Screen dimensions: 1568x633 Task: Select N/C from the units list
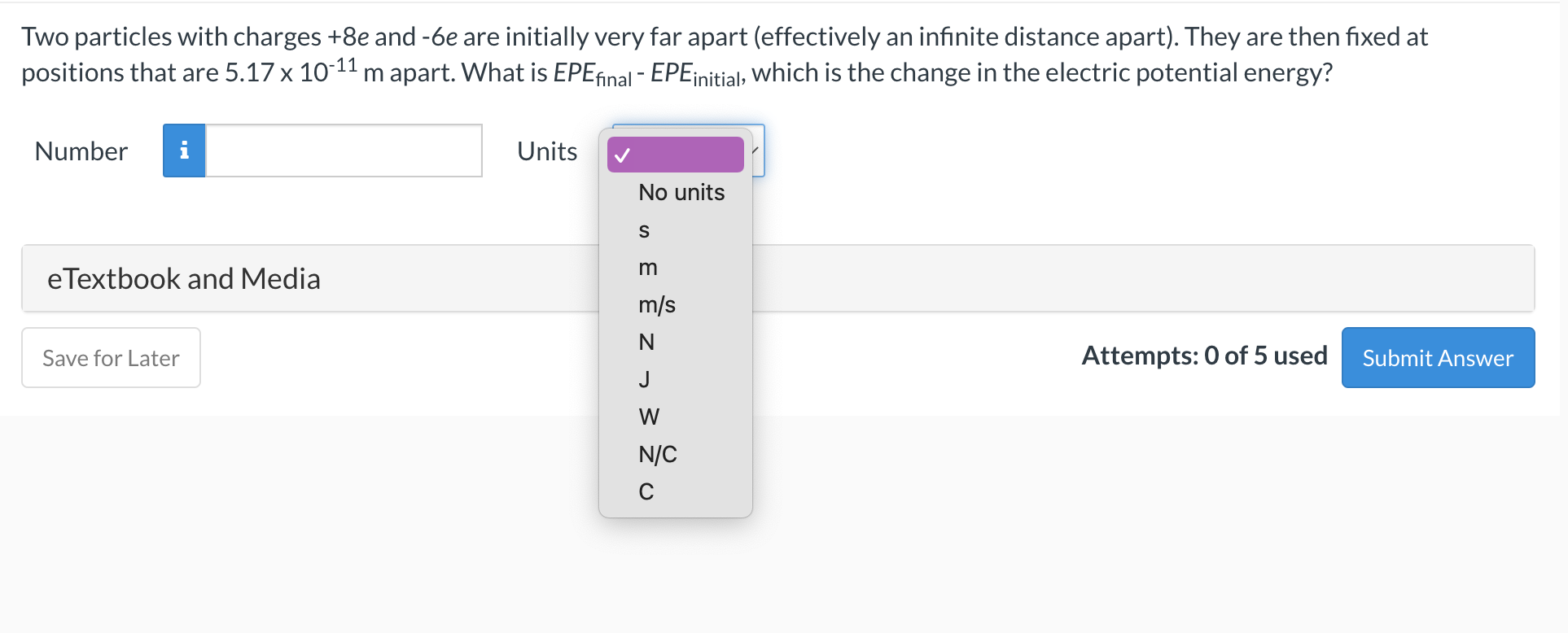[x=656, y=454]
